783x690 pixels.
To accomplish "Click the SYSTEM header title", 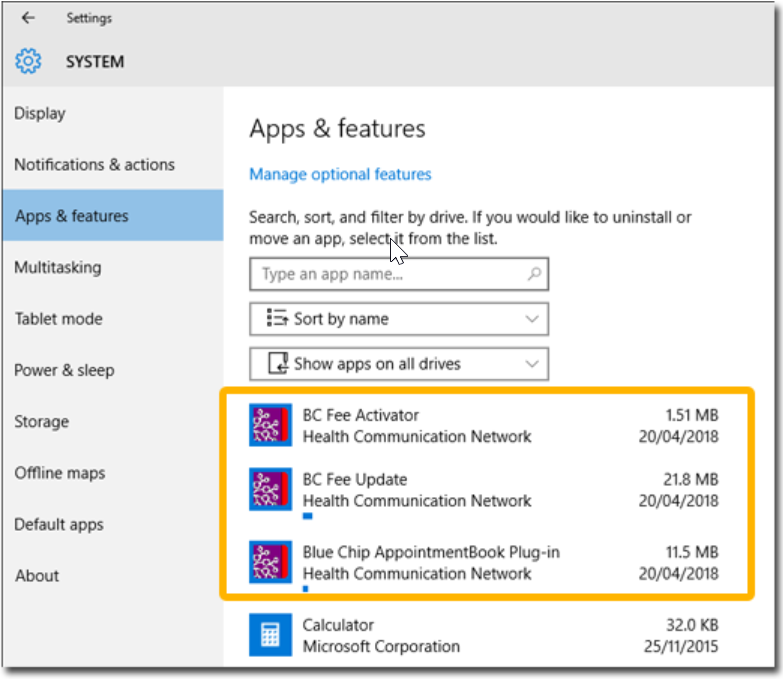I will click(x=95, y=61).
